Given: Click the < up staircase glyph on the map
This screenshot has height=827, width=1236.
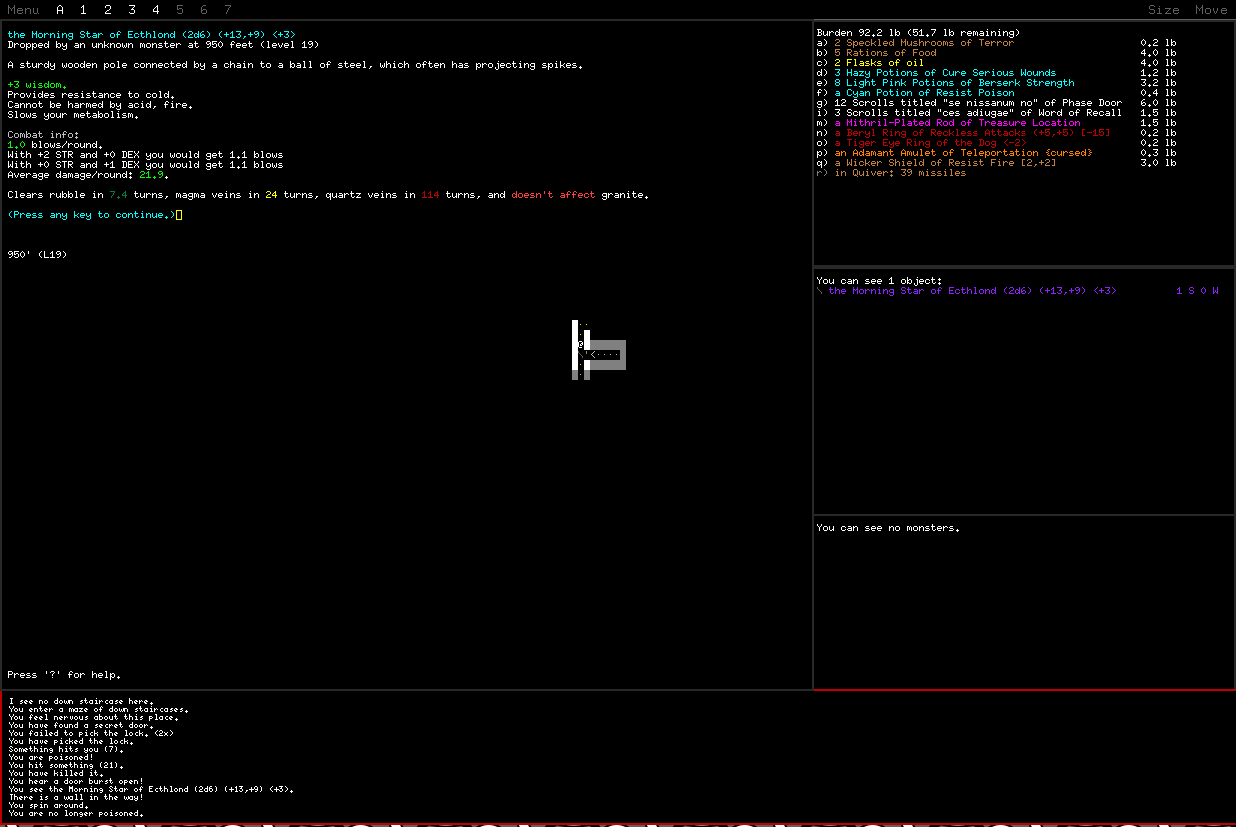Looking at the screenshot, I should point(593,354).
